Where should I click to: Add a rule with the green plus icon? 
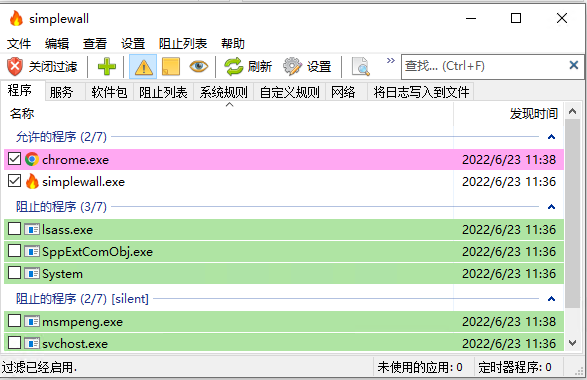(x=107, y=67)
